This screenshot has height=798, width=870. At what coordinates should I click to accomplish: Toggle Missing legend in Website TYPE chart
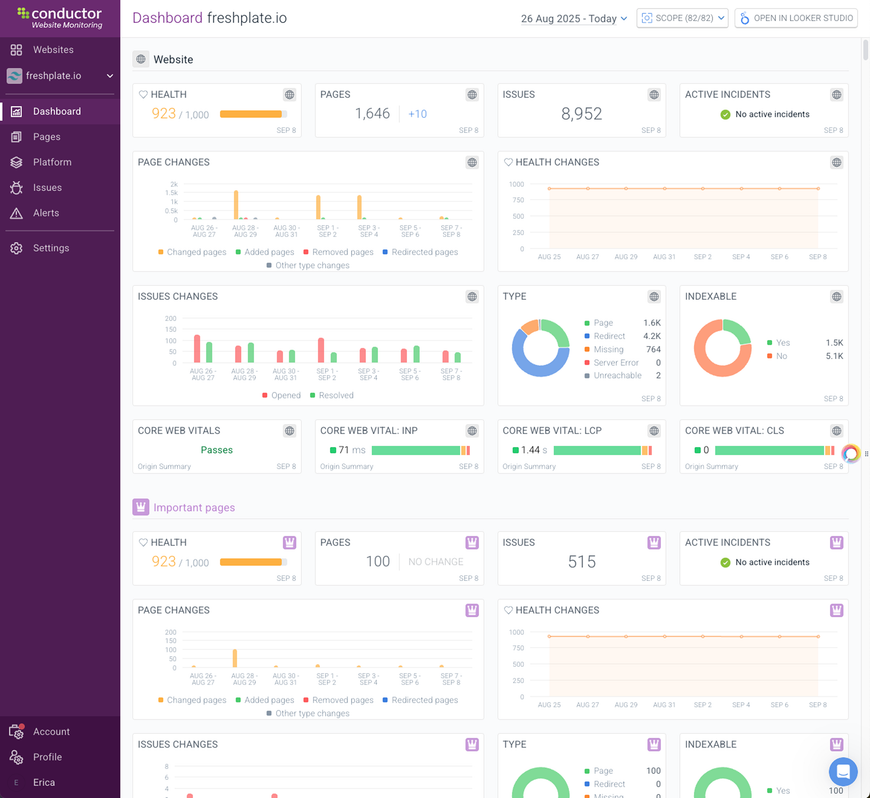604,350
